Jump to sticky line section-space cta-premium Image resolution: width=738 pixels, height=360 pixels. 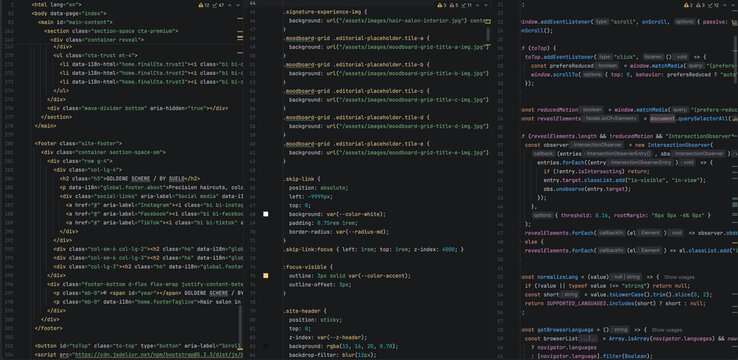[x=111, y=31]
